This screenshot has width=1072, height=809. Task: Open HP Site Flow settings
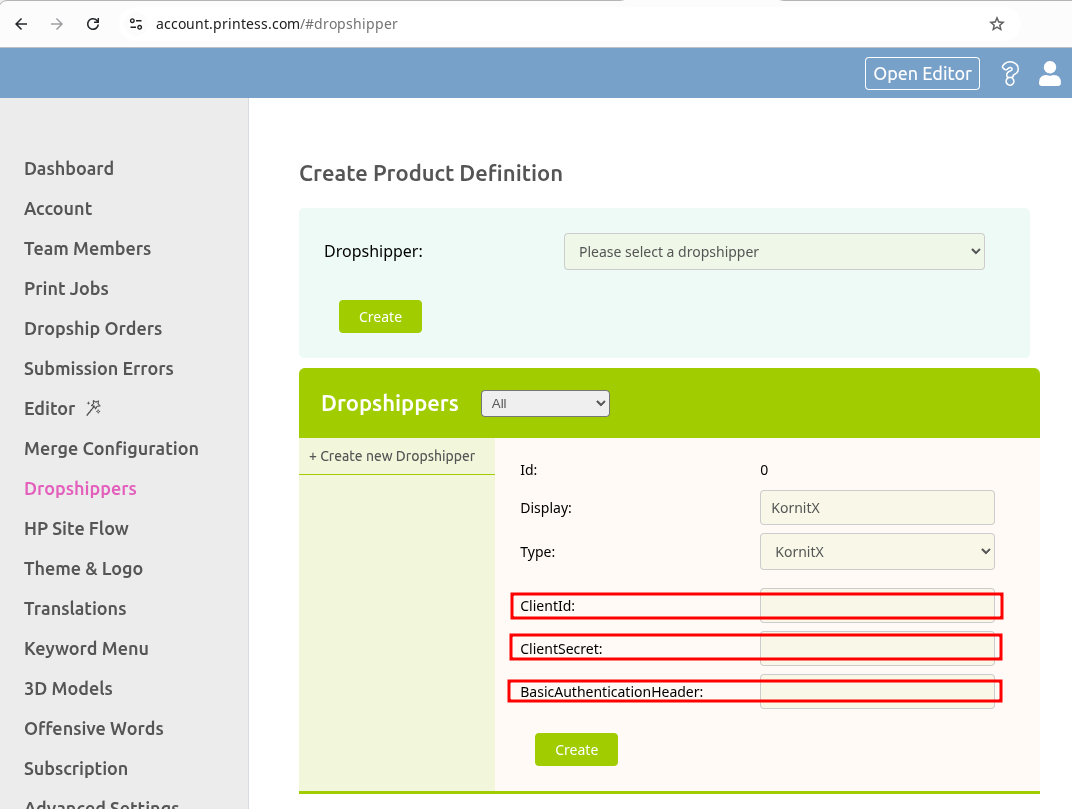(77, 529)
